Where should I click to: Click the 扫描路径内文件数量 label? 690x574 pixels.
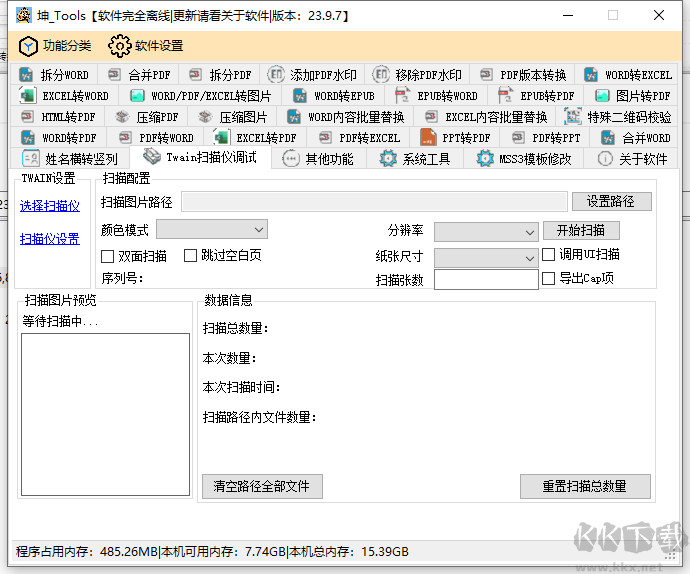coord(260,417)
